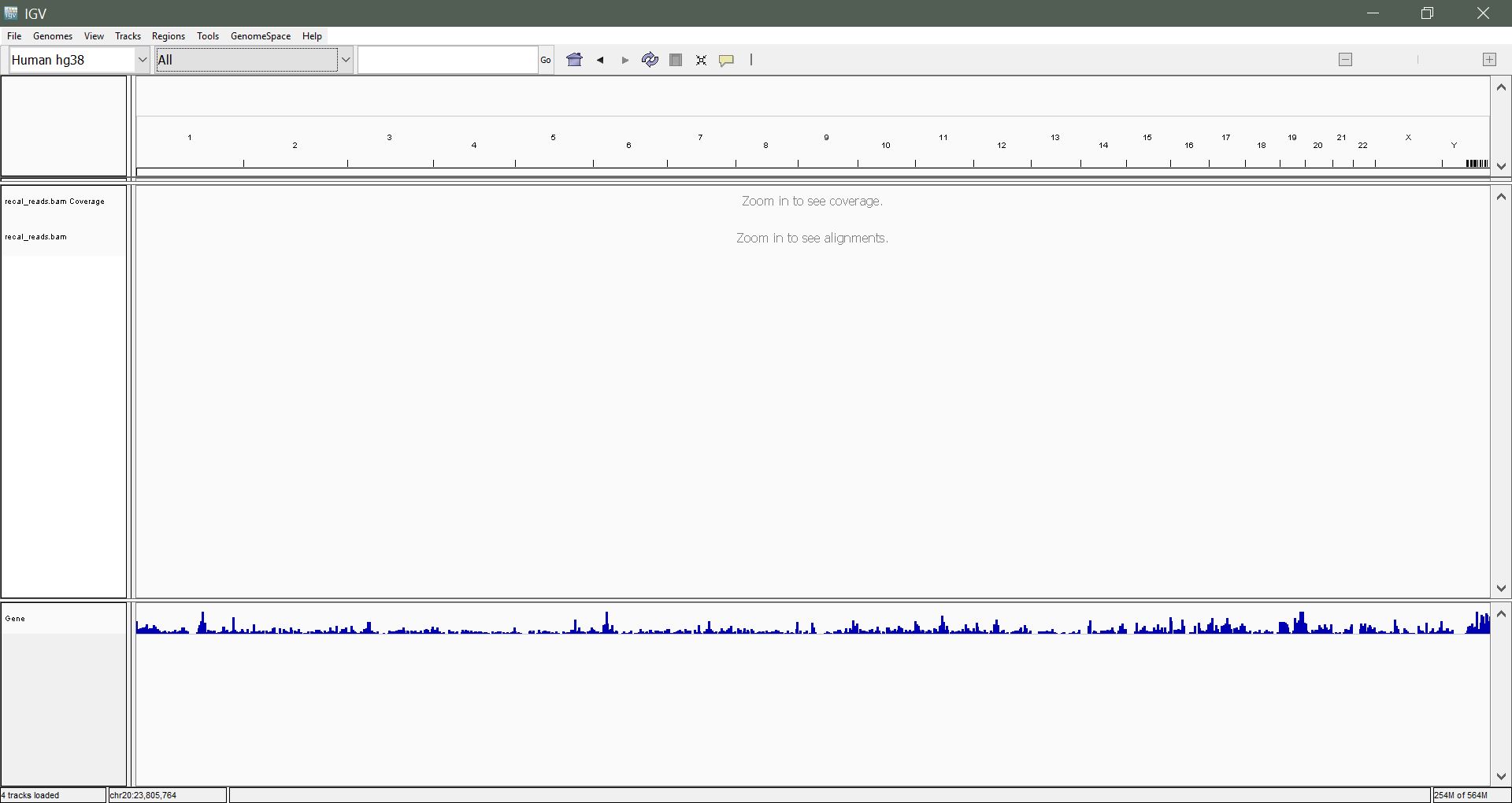This screenshot has height=803, width=1512.
Task: Click the Refresh screen icon
Action: click(x=650, y=60)
